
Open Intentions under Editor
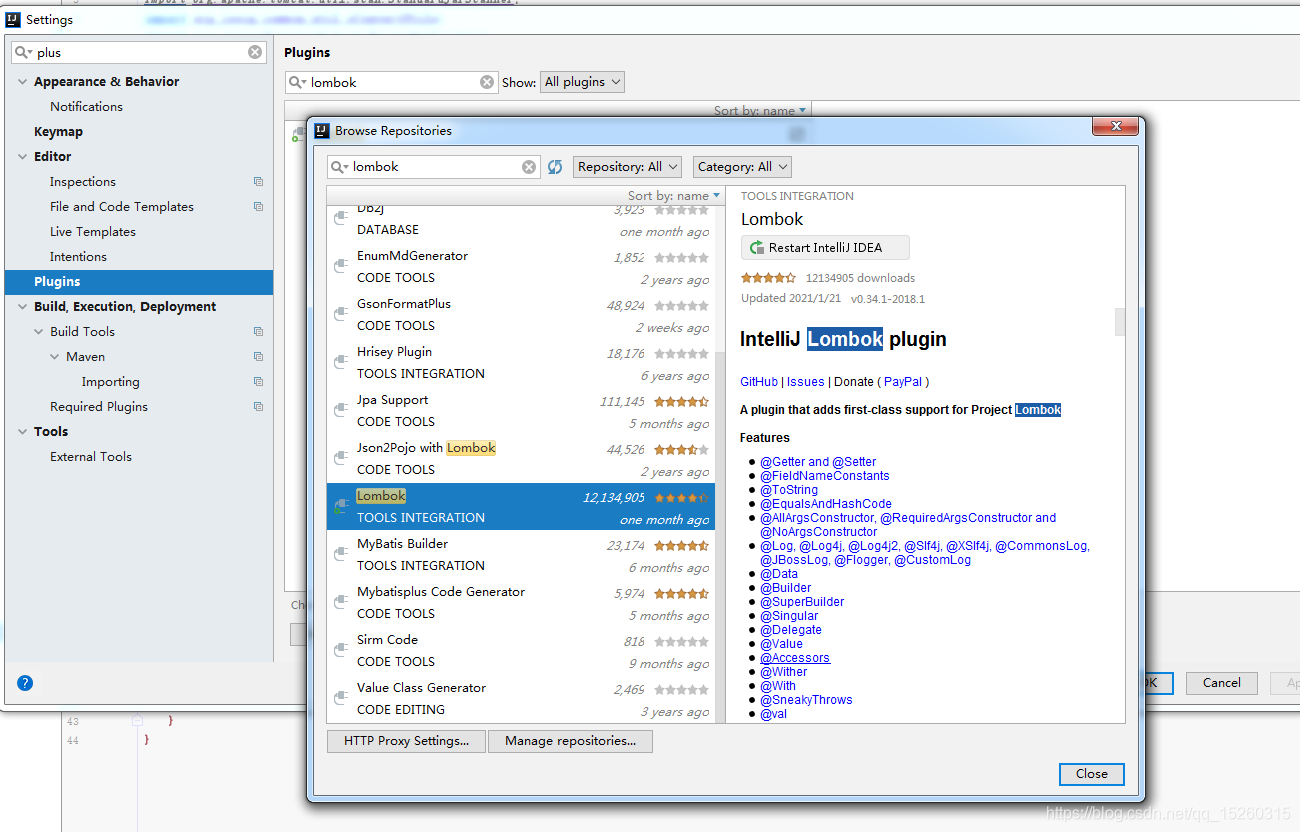(x=78, y=257)
